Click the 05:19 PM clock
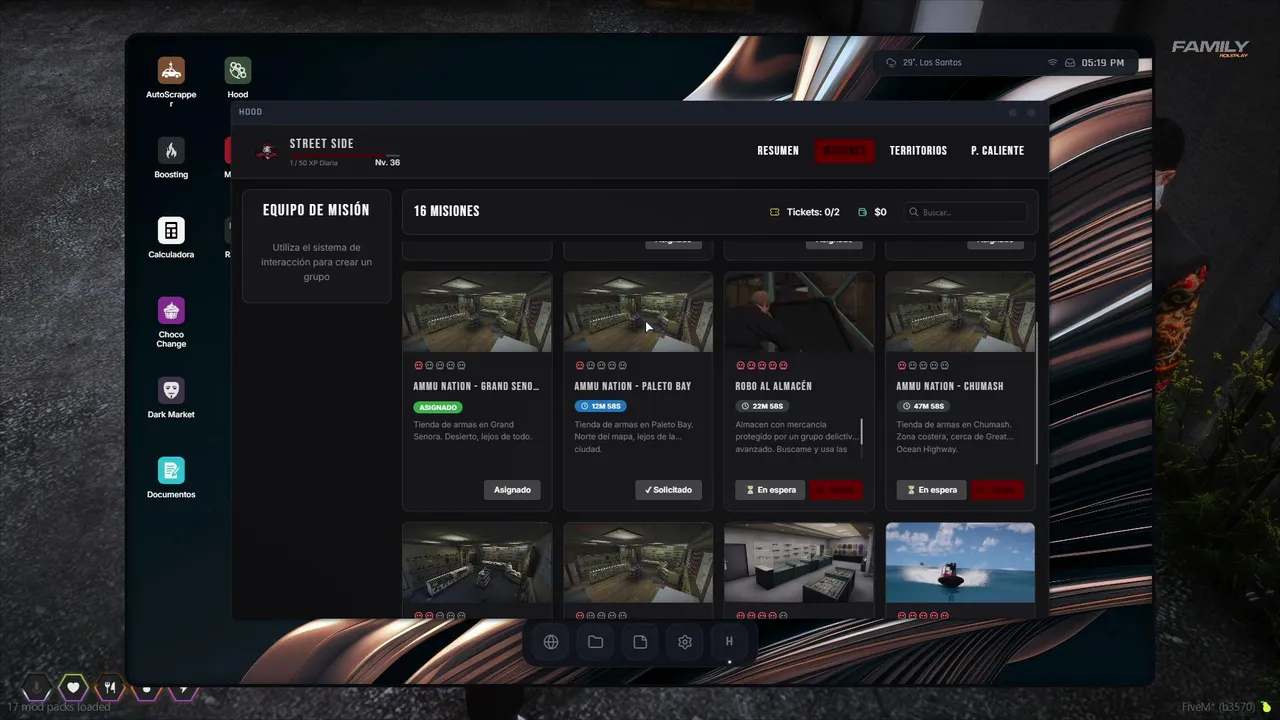 pos(1102,62)
